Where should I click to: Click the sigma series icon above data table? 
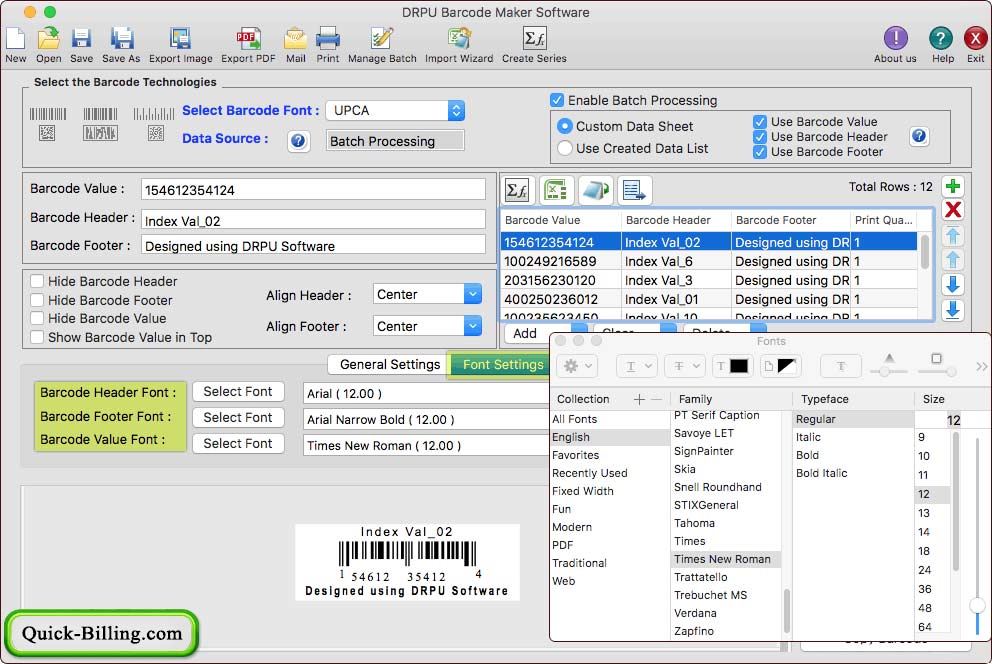[518, 190]
